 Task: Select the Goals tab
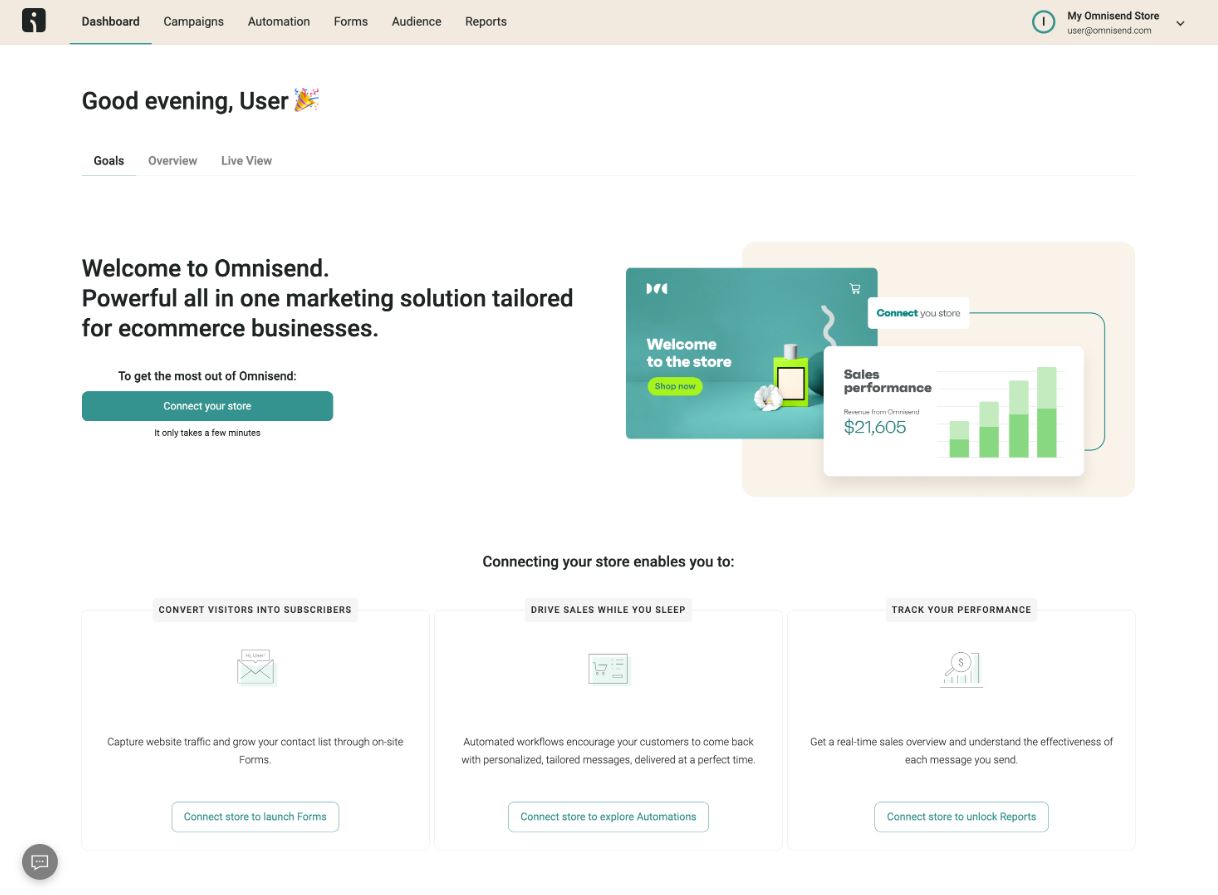(x=109, y=160)
